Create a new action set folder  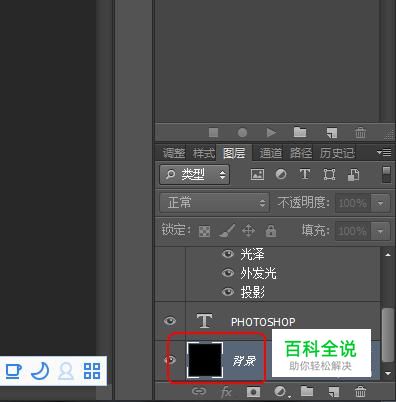point(300,132)
